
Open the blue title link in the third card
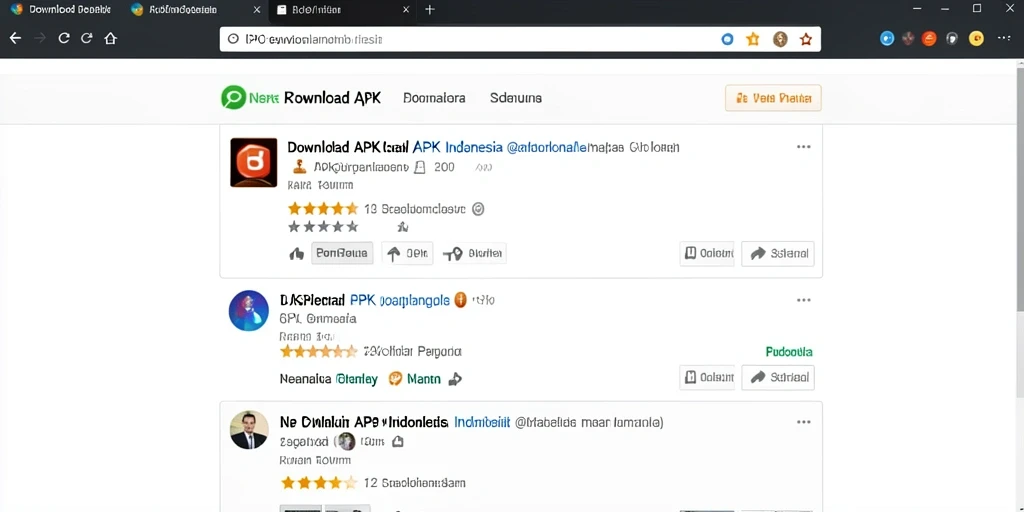click(x=482, y=422)
